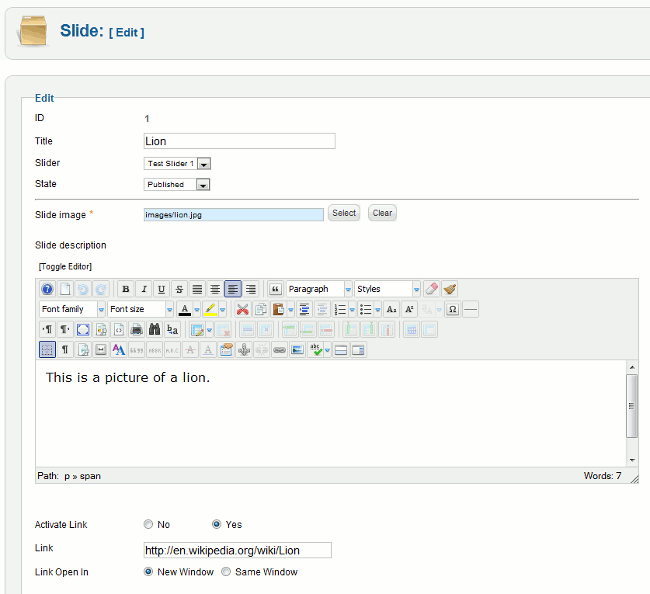650x594 pixels.
Task: Toggle fullscreen editor mode
Action: click(x=83, y=330)
